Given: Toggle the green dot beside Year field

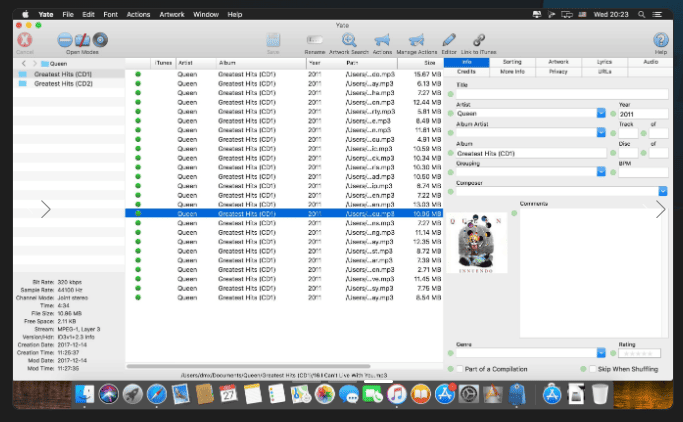Looking at the screenshot, I should pos(613,114).
